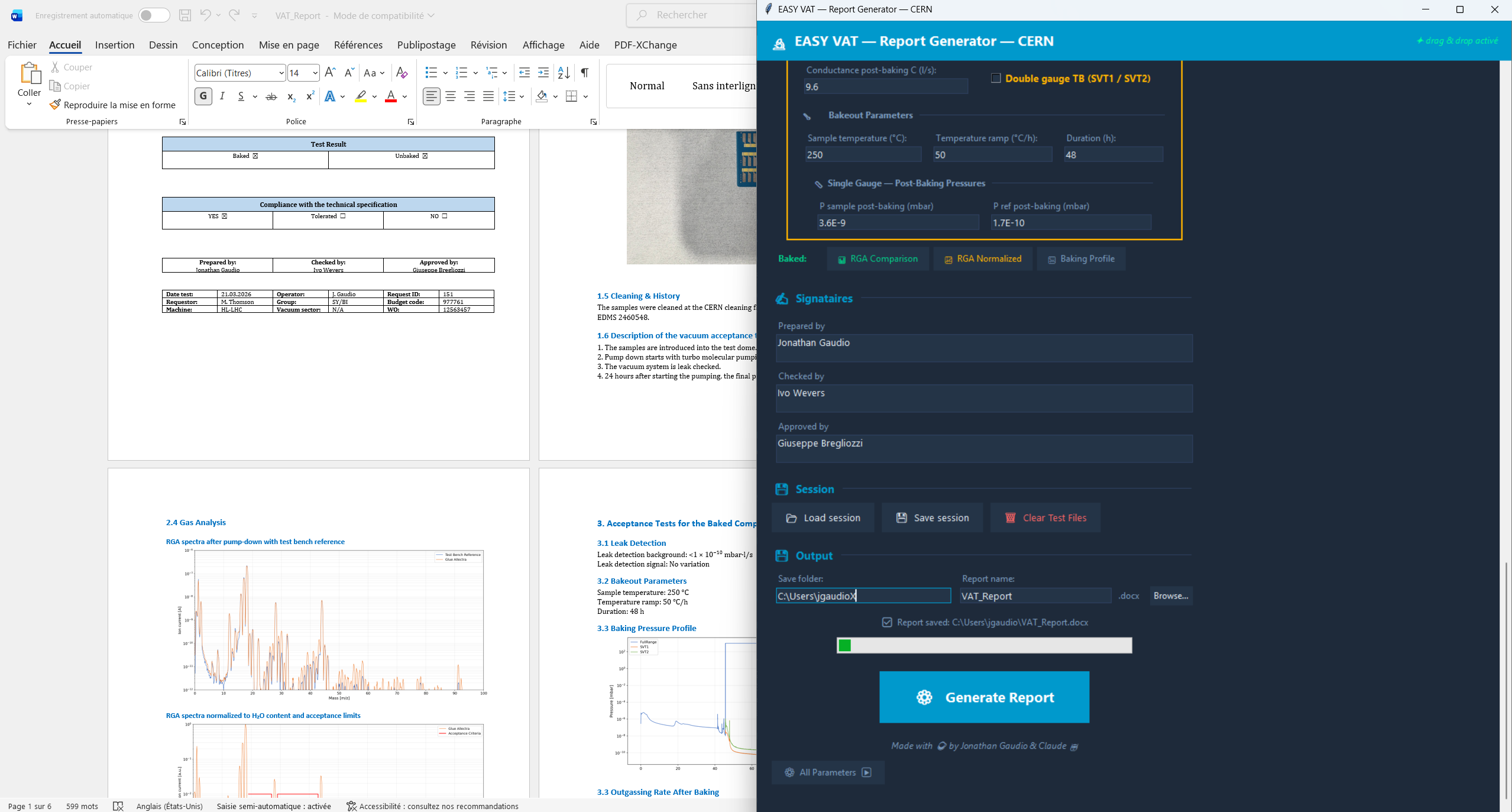The height and width of the screenshot is (812, 1512).
Task: Check the NO compliance checkbox
Action: (x=445, y=216)
